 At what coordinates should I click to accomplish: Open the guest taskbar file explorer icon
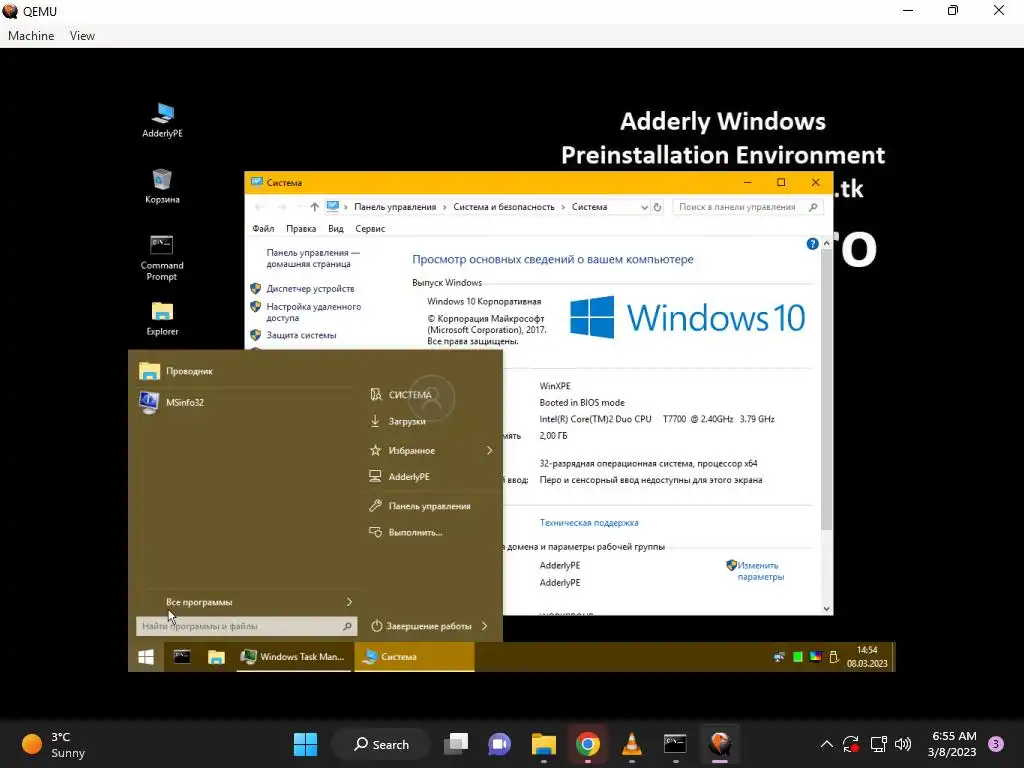[x=216, y=657]
